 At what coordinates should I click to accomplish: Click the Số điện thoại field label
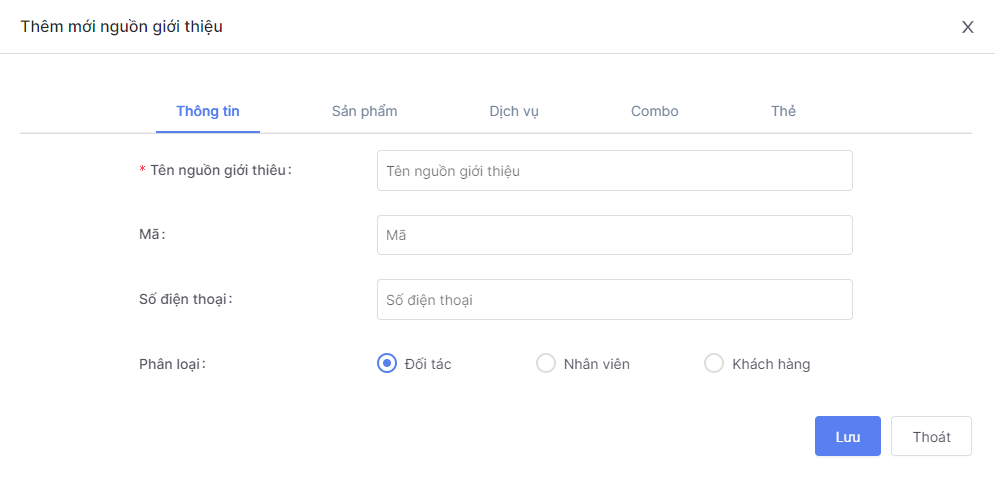185,299
